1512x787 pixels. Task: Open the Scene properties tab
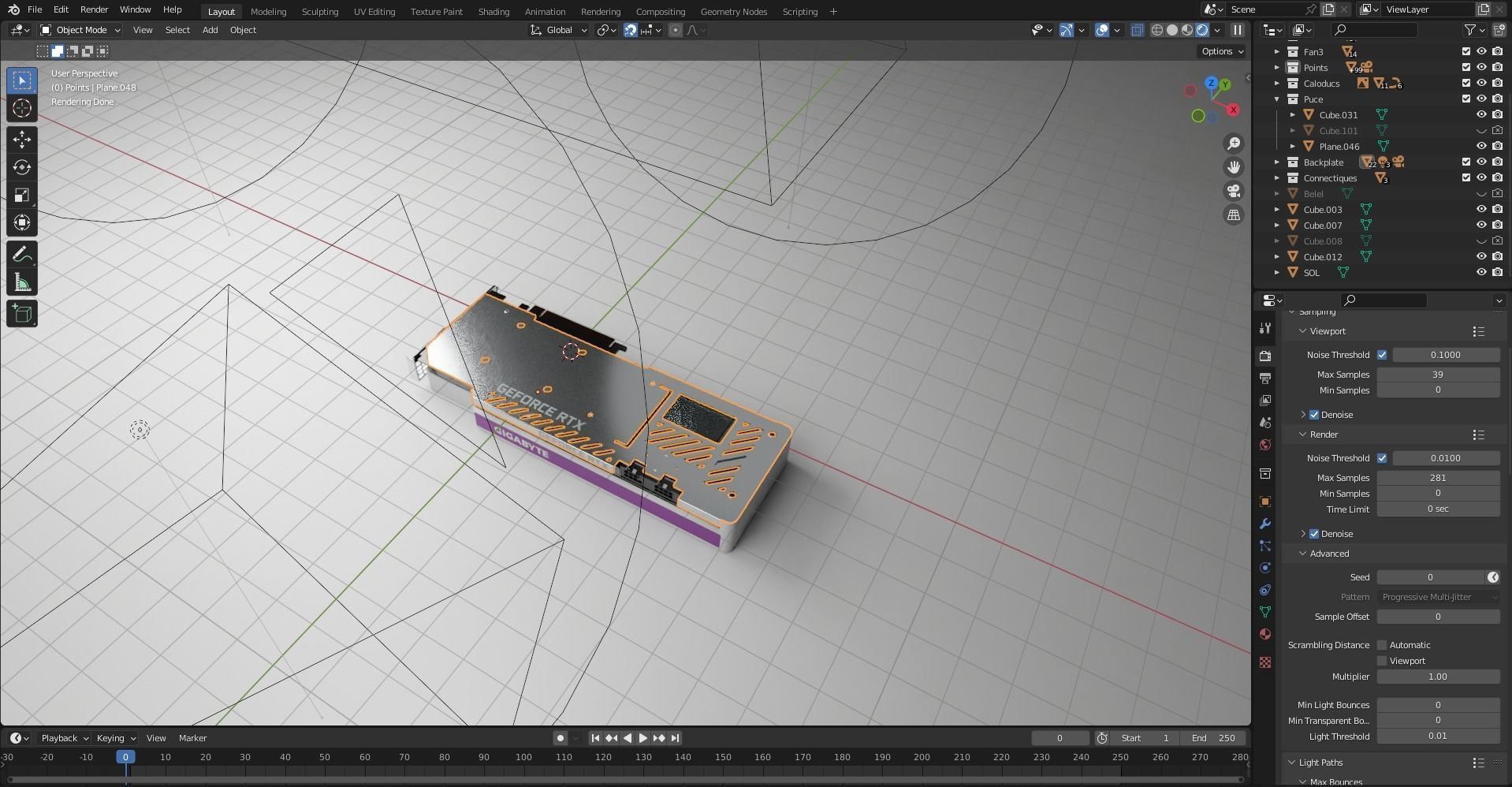coord(1265,422)
